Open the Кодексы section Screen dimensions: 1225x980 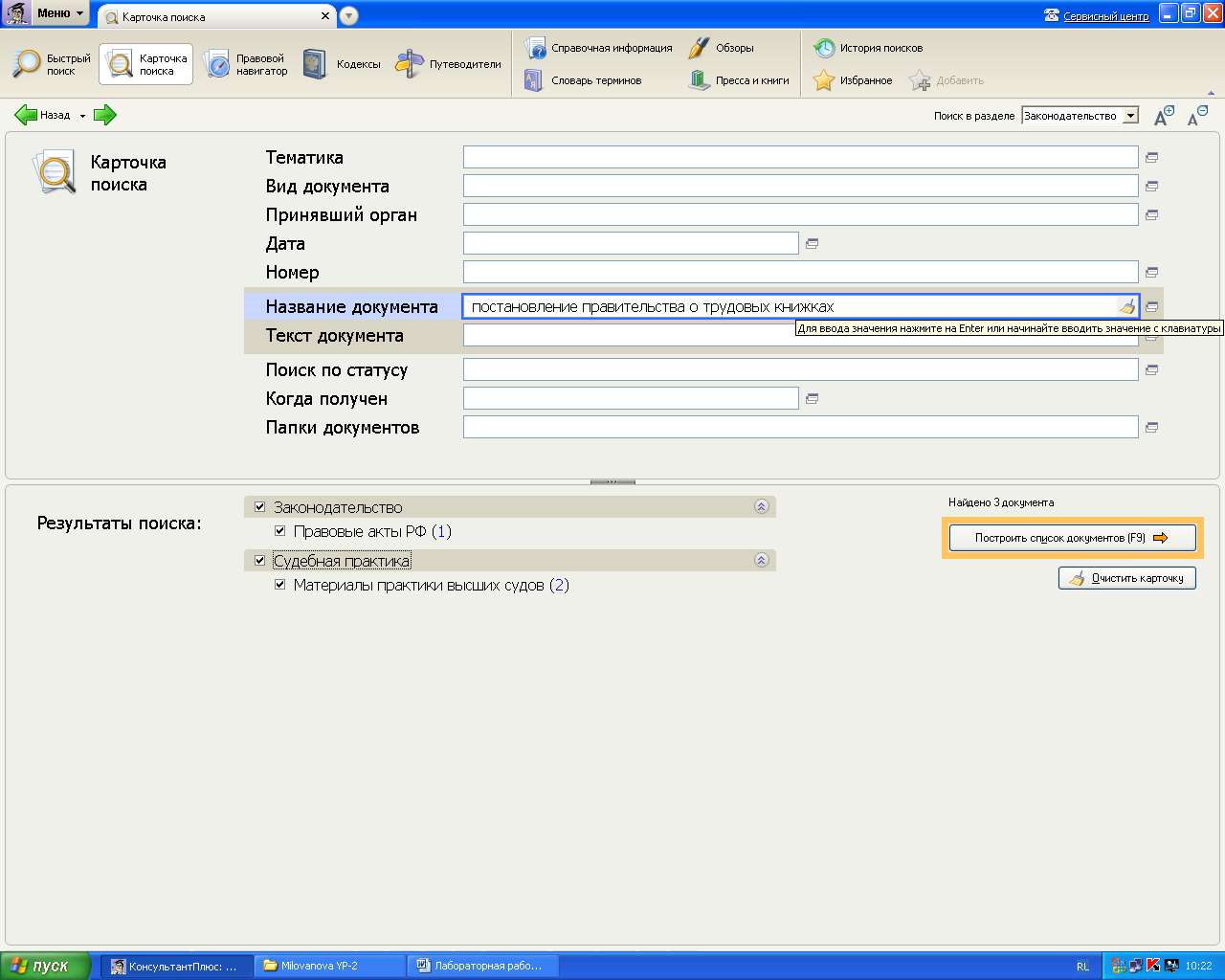click(x=342, y=64)
